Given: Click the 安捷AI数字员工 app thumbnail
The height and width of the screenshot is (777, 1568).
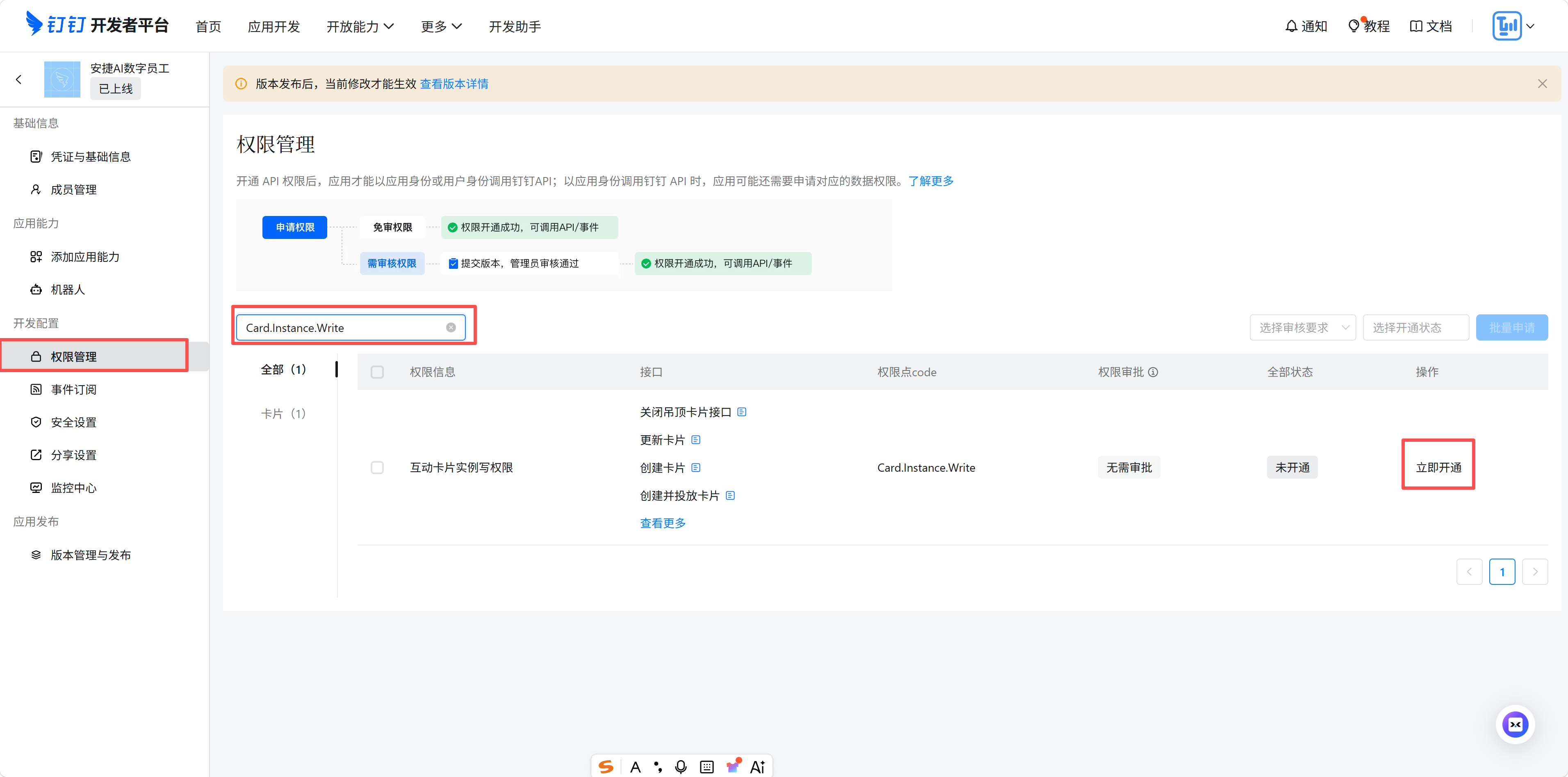Looking at the screenshot, I should click(x=62, y=79).
